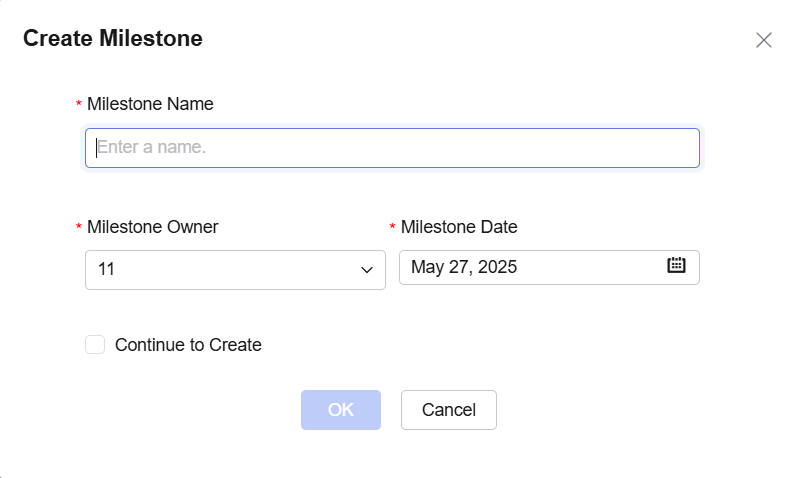This screenshot has height=478, width=806.
Task: Focus the Milestone Name text field
Action: [x=392, y=148]
